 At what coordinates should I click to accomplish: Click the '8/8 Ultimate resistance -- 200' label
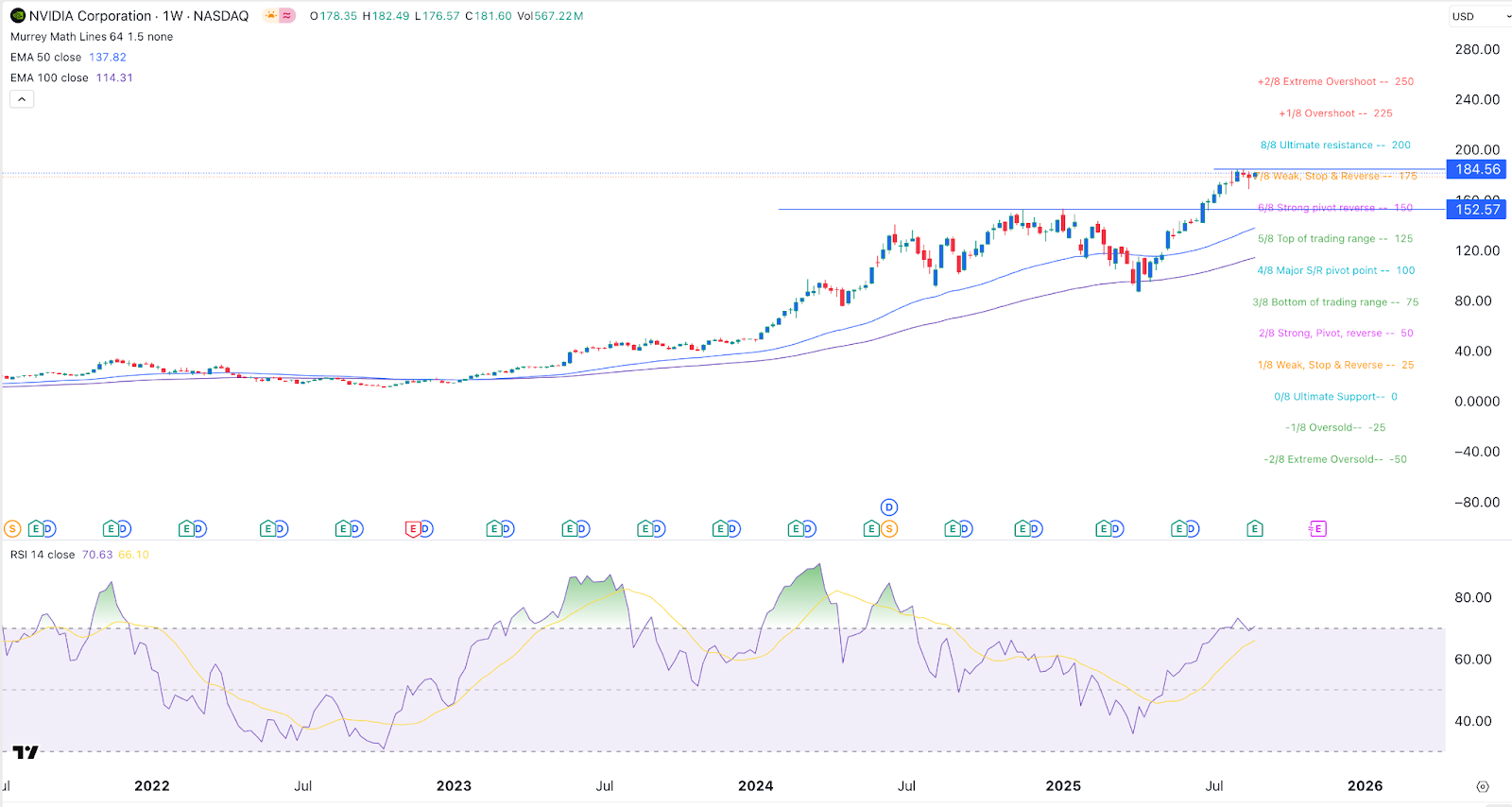pyautogui.click(x=1335, y=146)
